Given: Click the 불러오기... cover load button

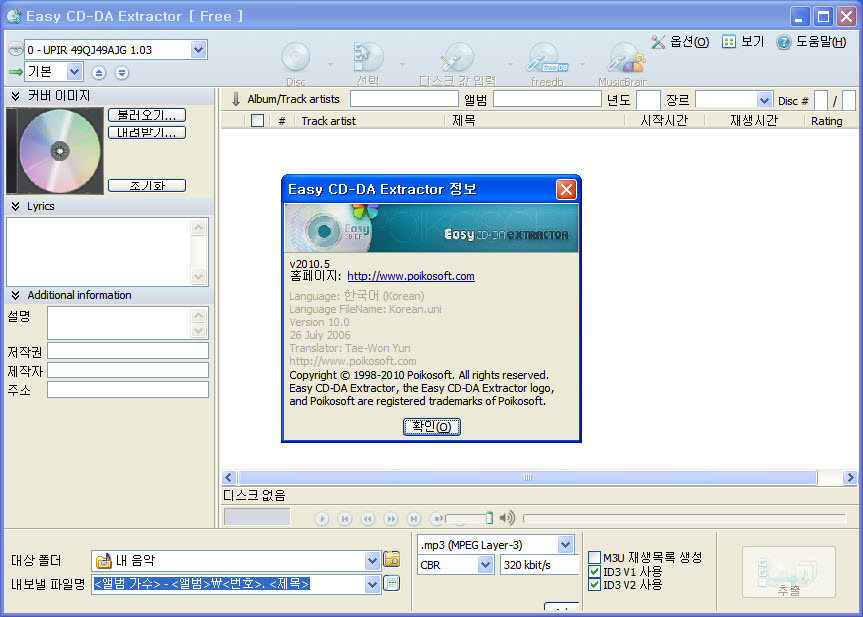Looking at the screenshot, I should point(147,115).
